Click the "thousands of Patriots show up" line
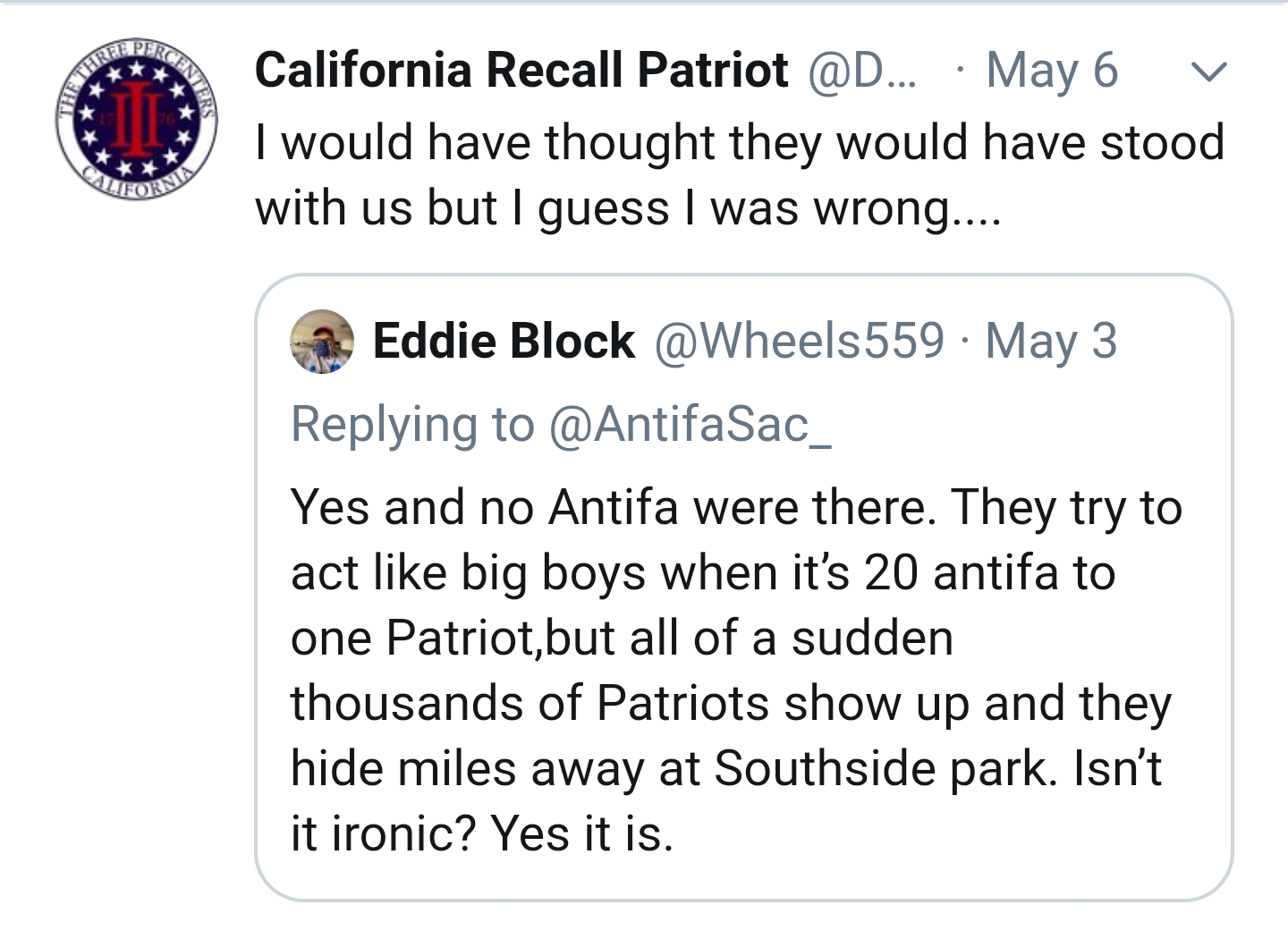The image size is (1288, 939). (731, 703)
